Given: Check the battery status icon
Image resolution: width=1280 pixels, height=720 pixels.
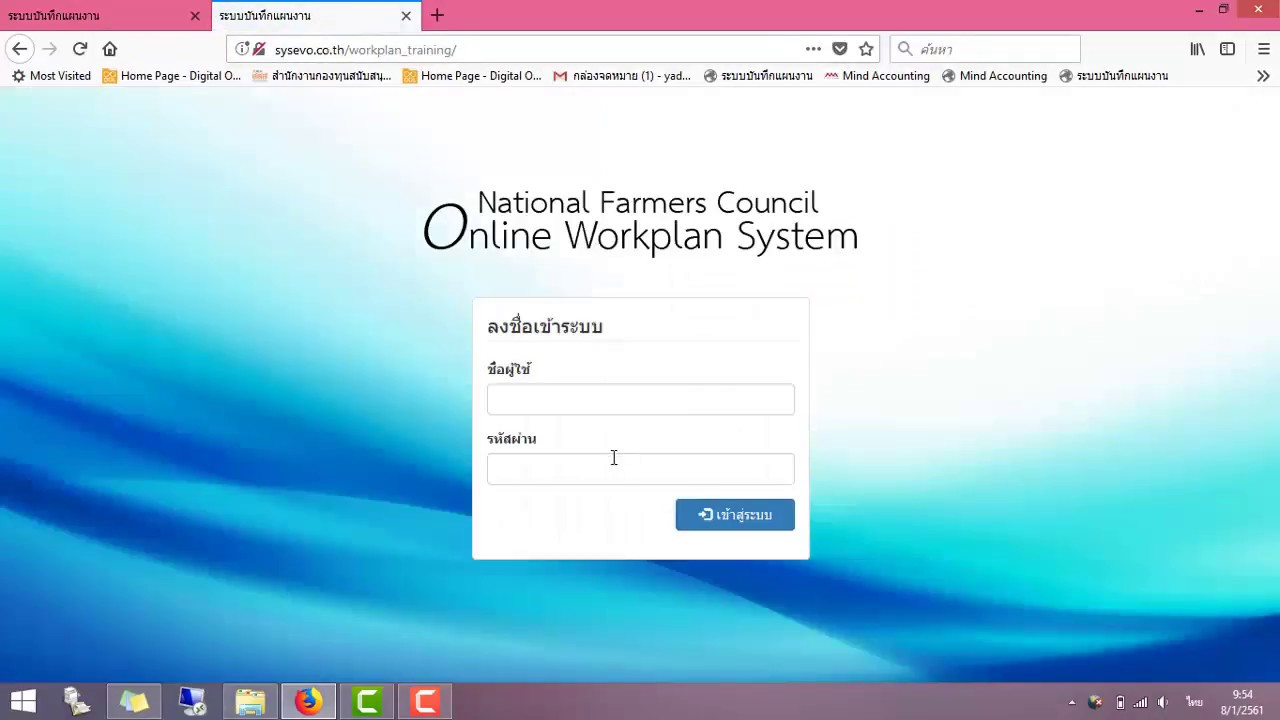Looking at the screenshot, I should [x=1120, y=703].
